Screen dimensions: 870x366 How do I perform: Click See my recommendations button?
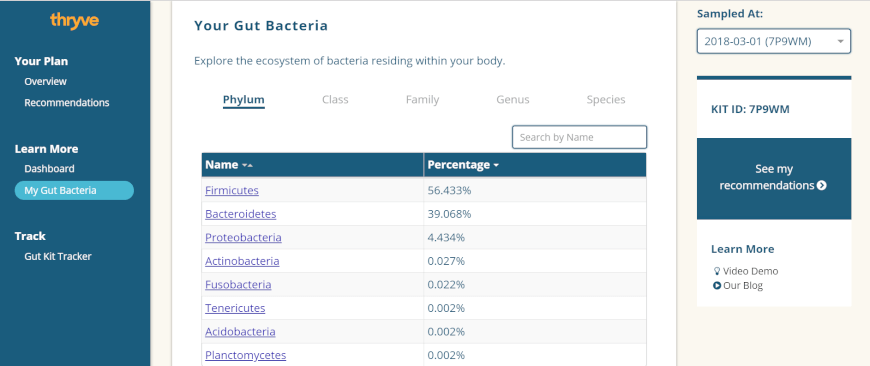pos(773,178)
